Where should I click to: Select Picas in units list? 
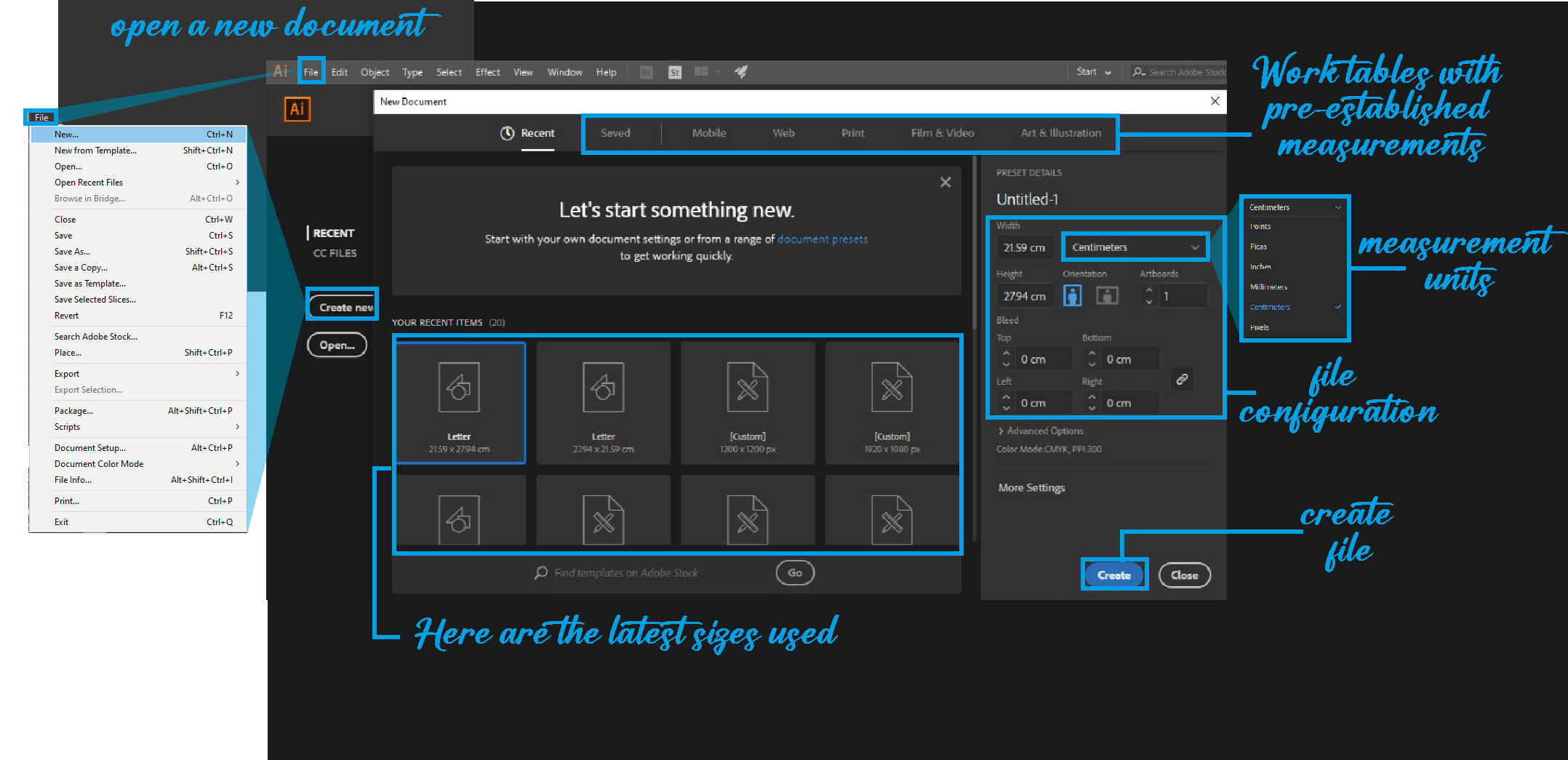[x=1258, y=247]
